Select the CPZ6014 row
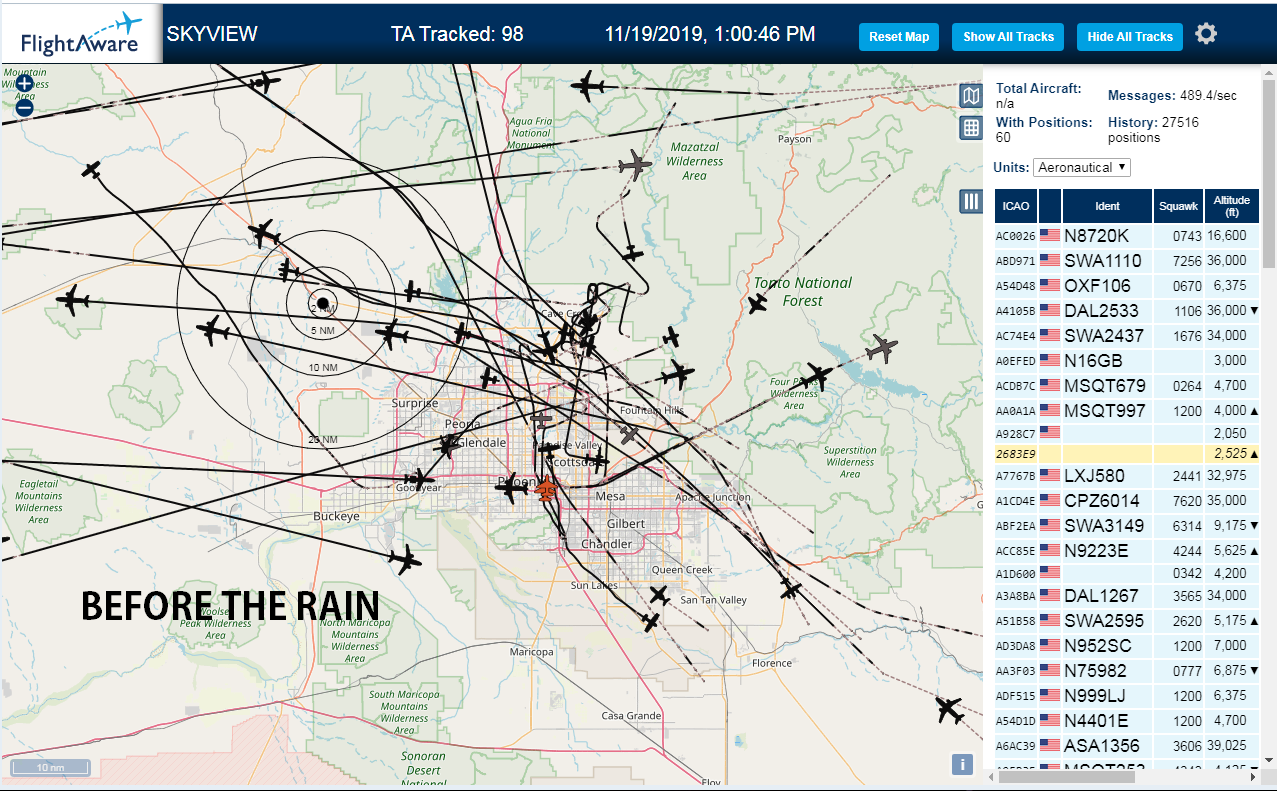The width and height of the screenshot is (1277, 791). click(x=1128, y=501)
